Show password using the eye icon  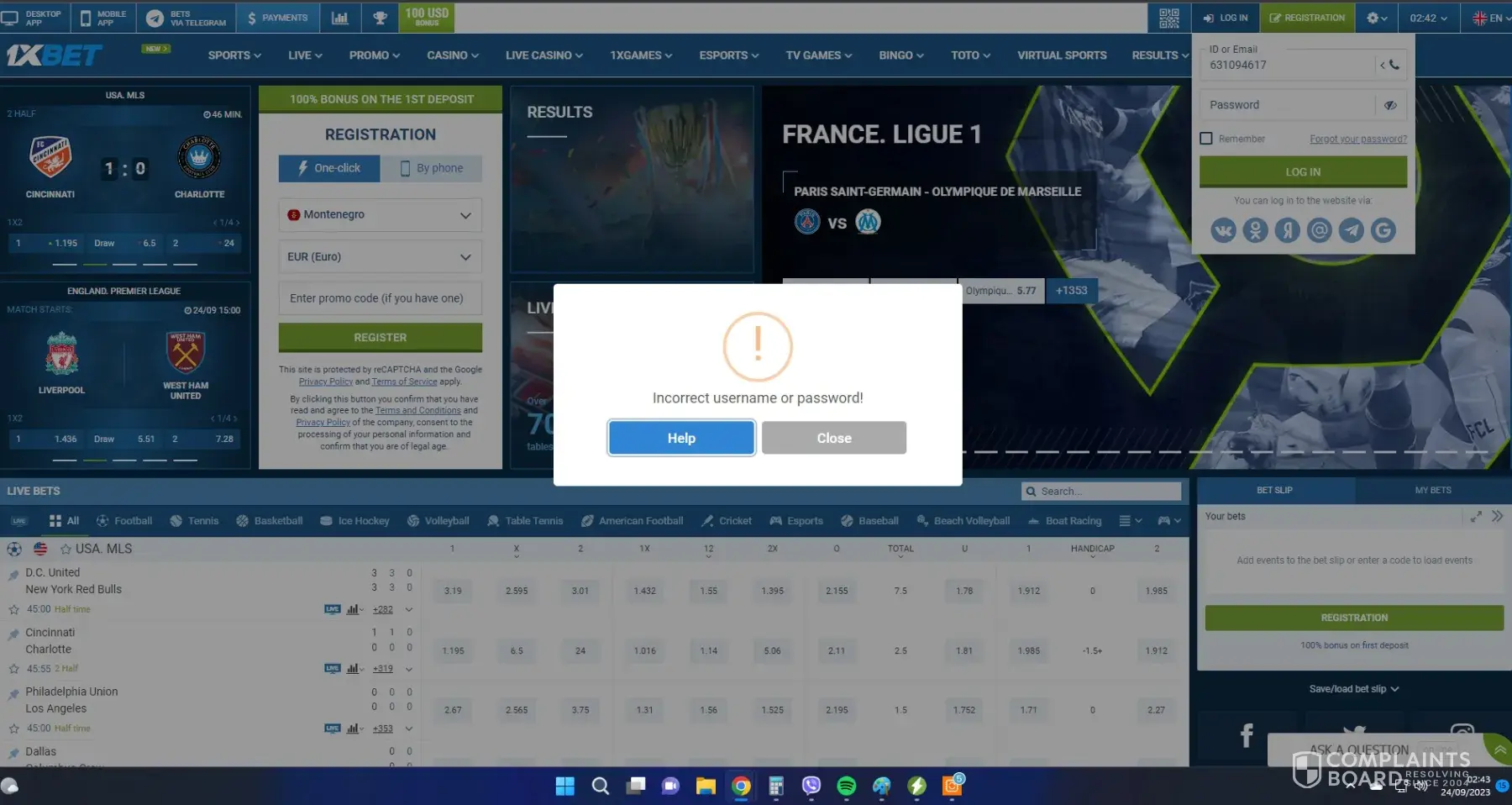click(1390, 105)
